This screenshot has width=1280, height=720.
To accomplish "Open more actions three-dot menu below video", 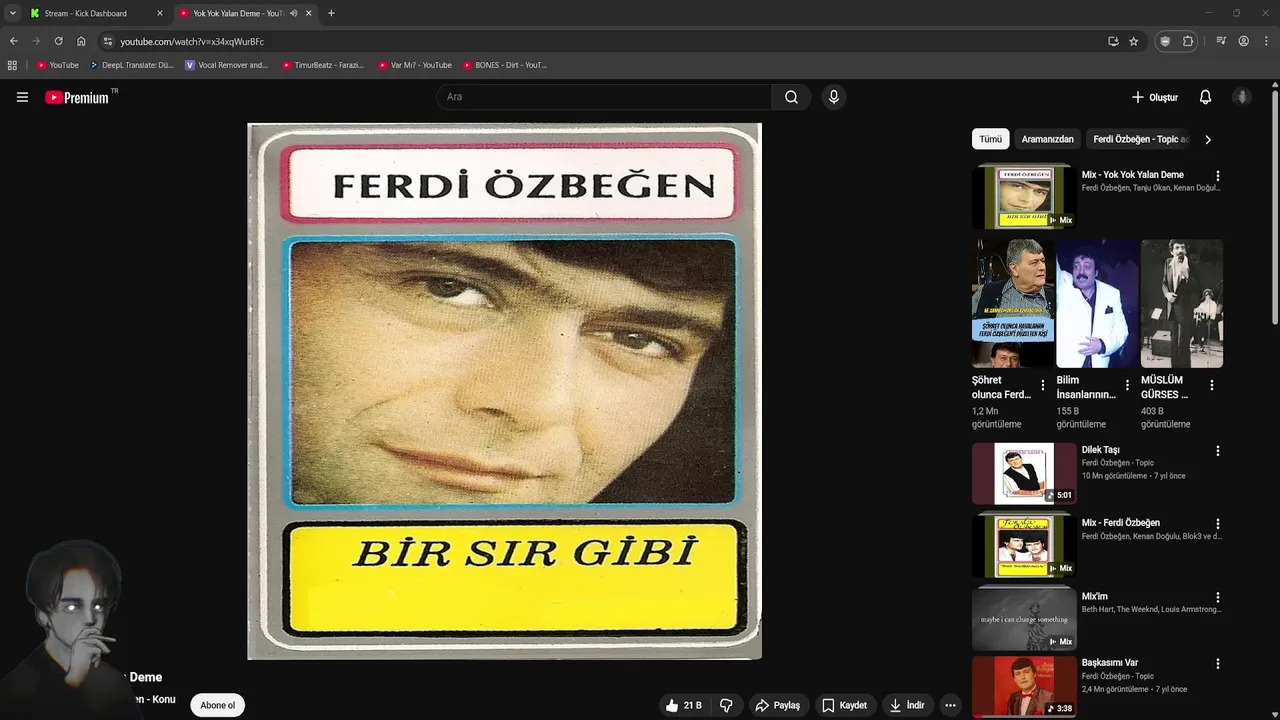I will pyautogui.click(x=950, y=705).
